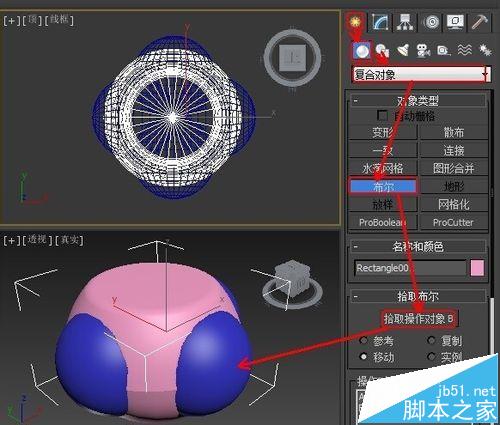Open the perspective viewport 真实 shading menu

[x=69, y=240]
